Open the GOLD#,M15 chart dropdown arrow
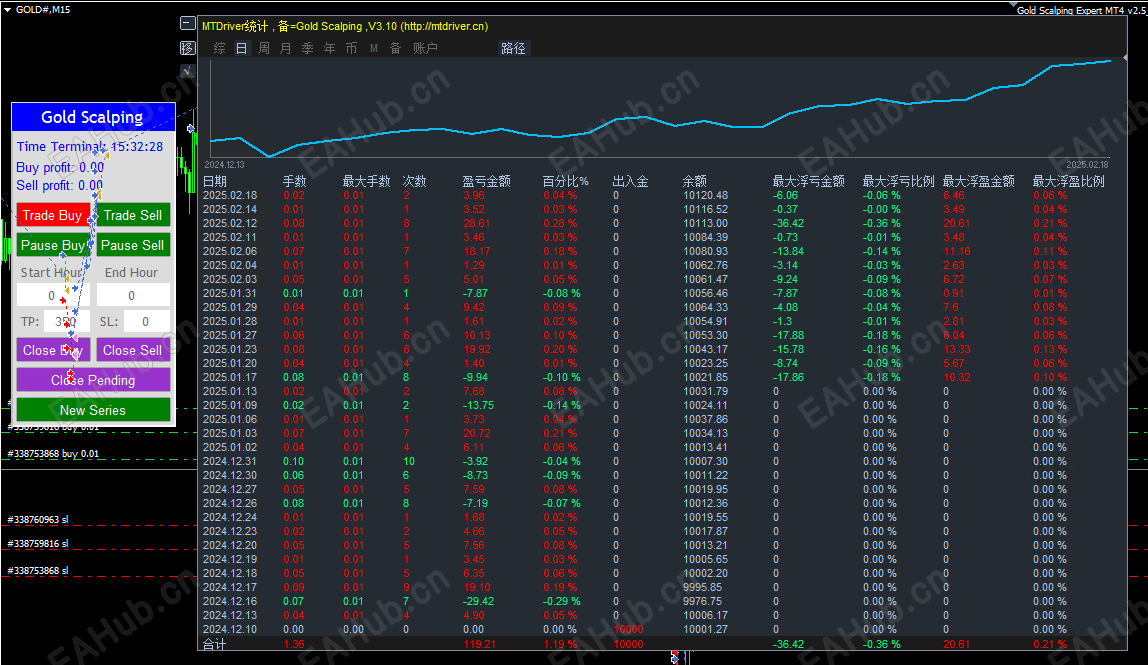This screenshot has width=1148, height=665. click(7, 10)
